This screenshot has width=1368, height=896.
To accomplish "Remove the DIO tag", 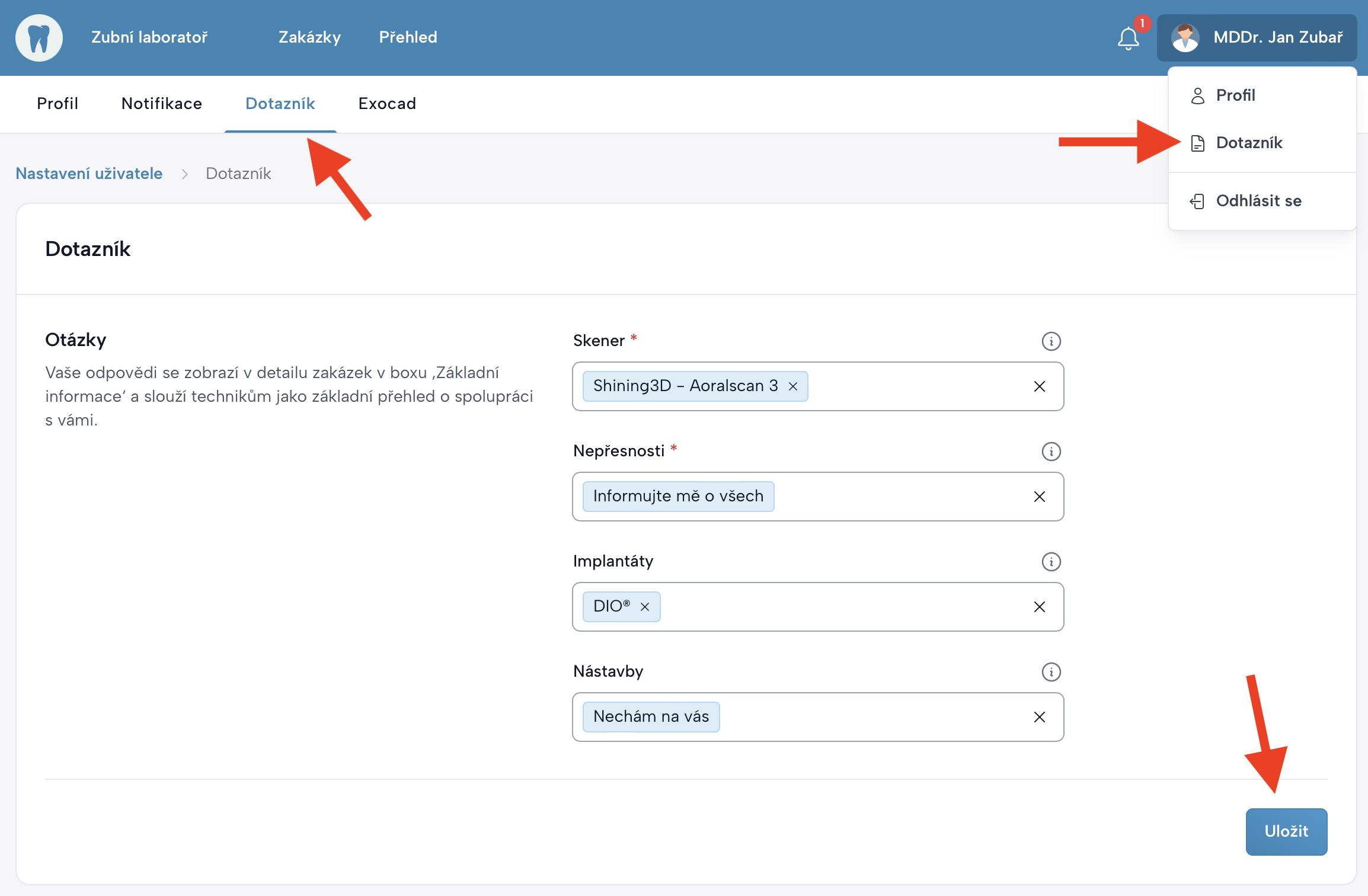I will pos(645,607).
